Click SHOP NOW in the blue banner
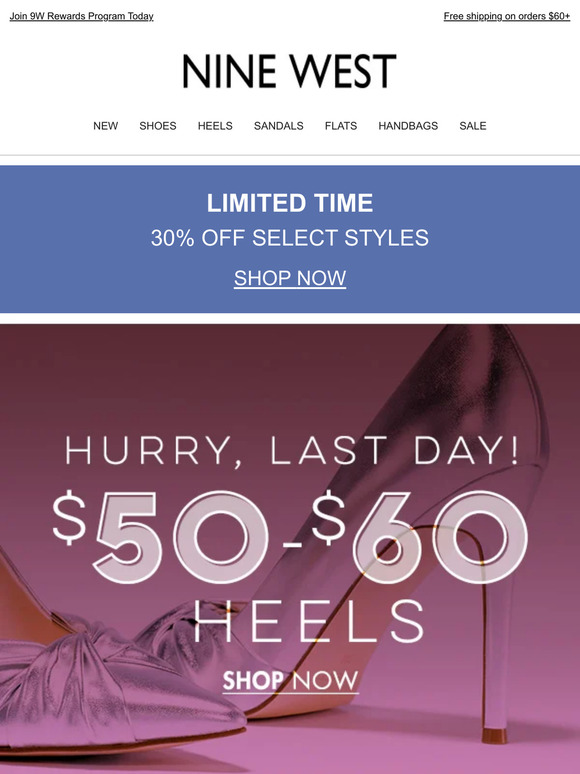This screenshot has height=774, width=580. click(290, 278)
